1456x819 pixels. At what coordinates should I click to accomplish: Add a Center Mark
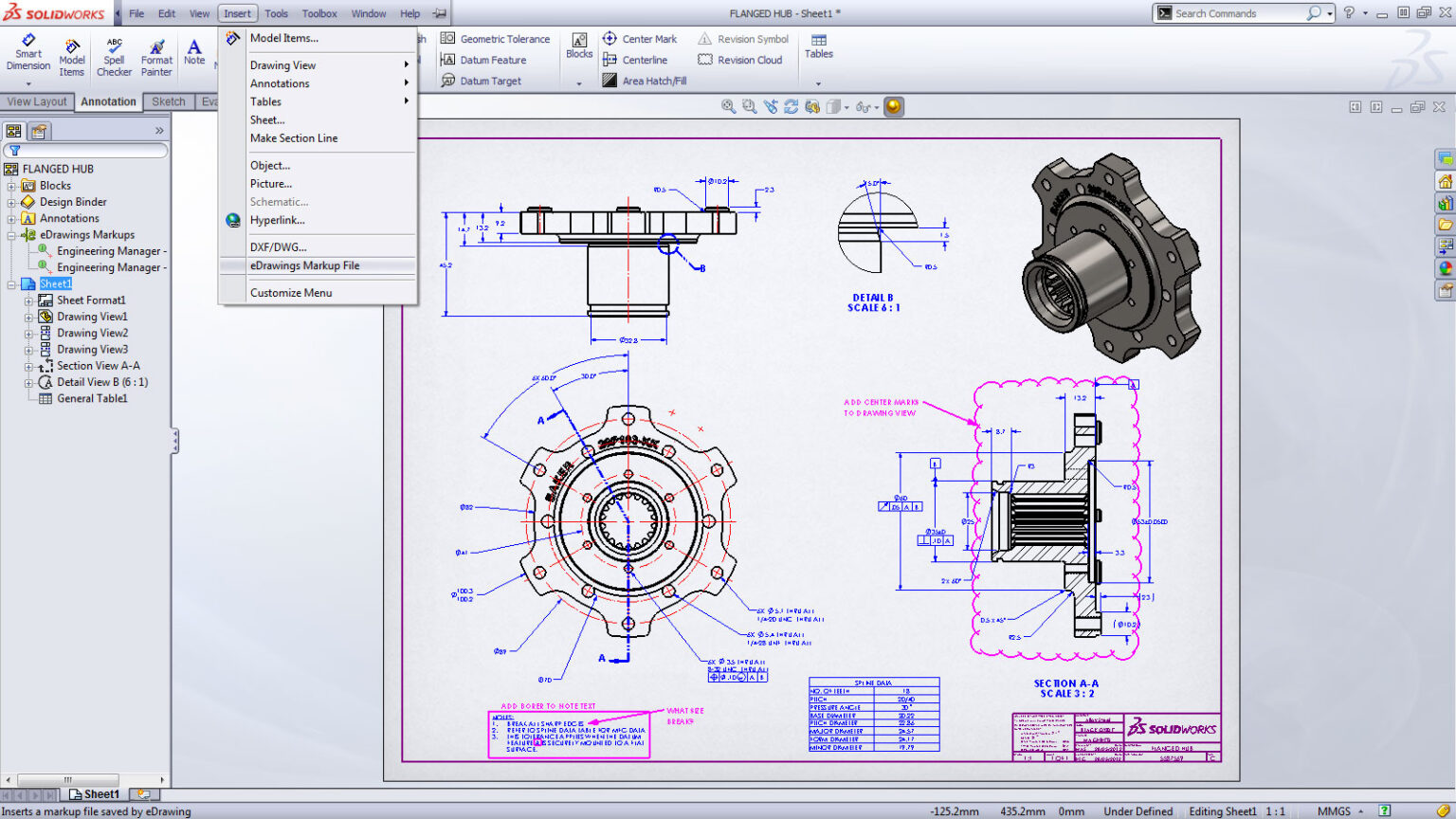641,38
